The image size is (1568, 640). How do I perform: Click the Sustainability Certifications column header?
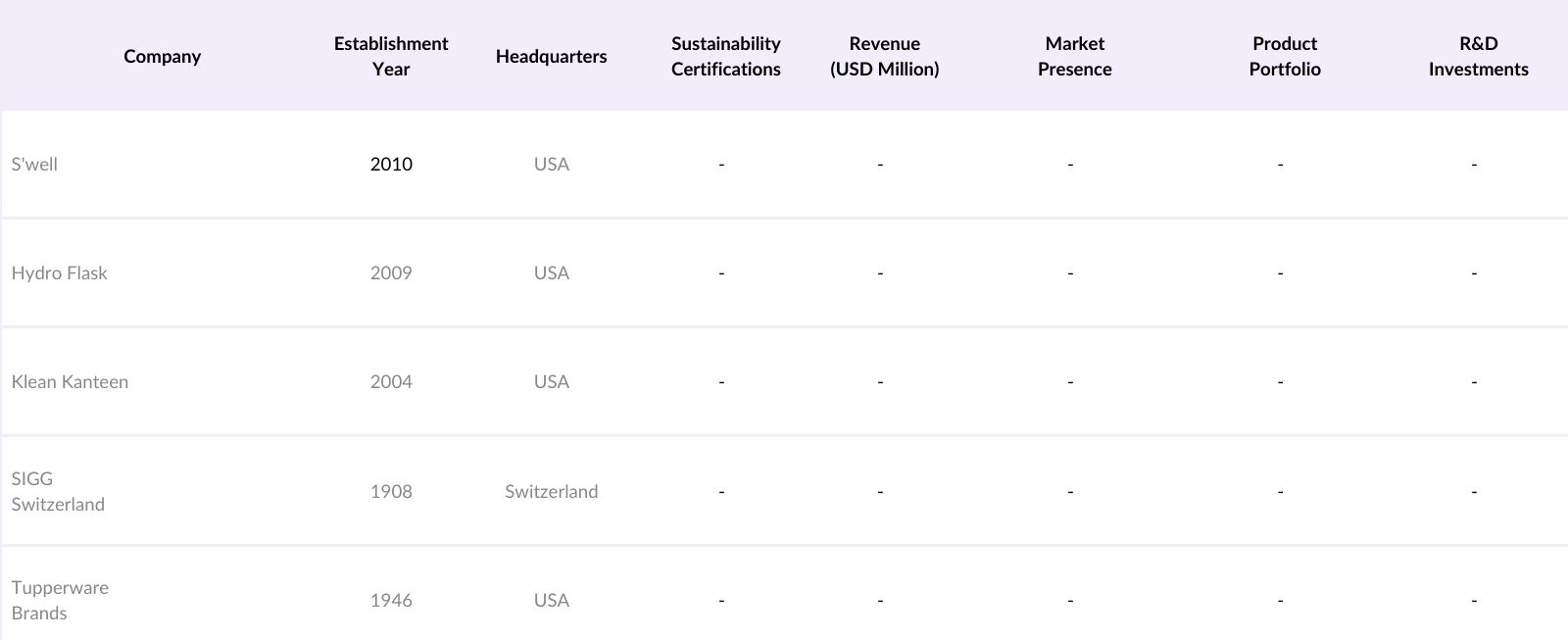pos(725,56)
